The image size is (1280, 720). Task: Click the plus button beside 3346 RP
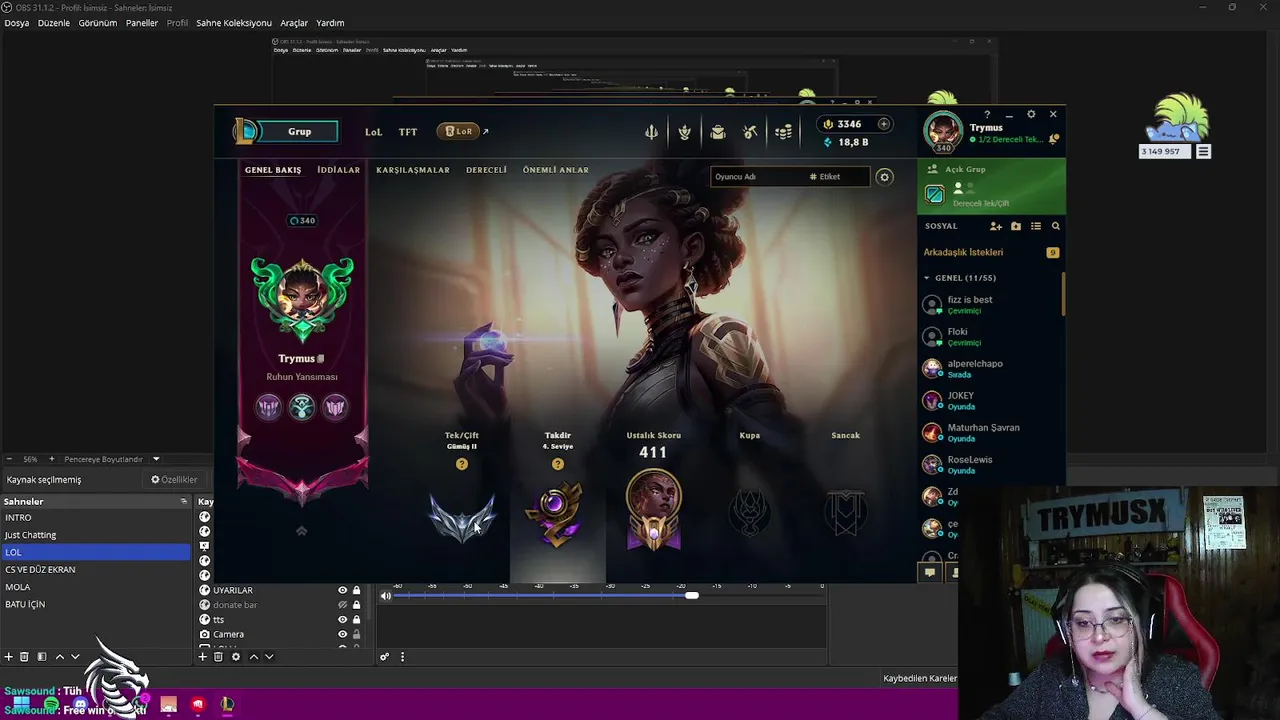[883, 124]
